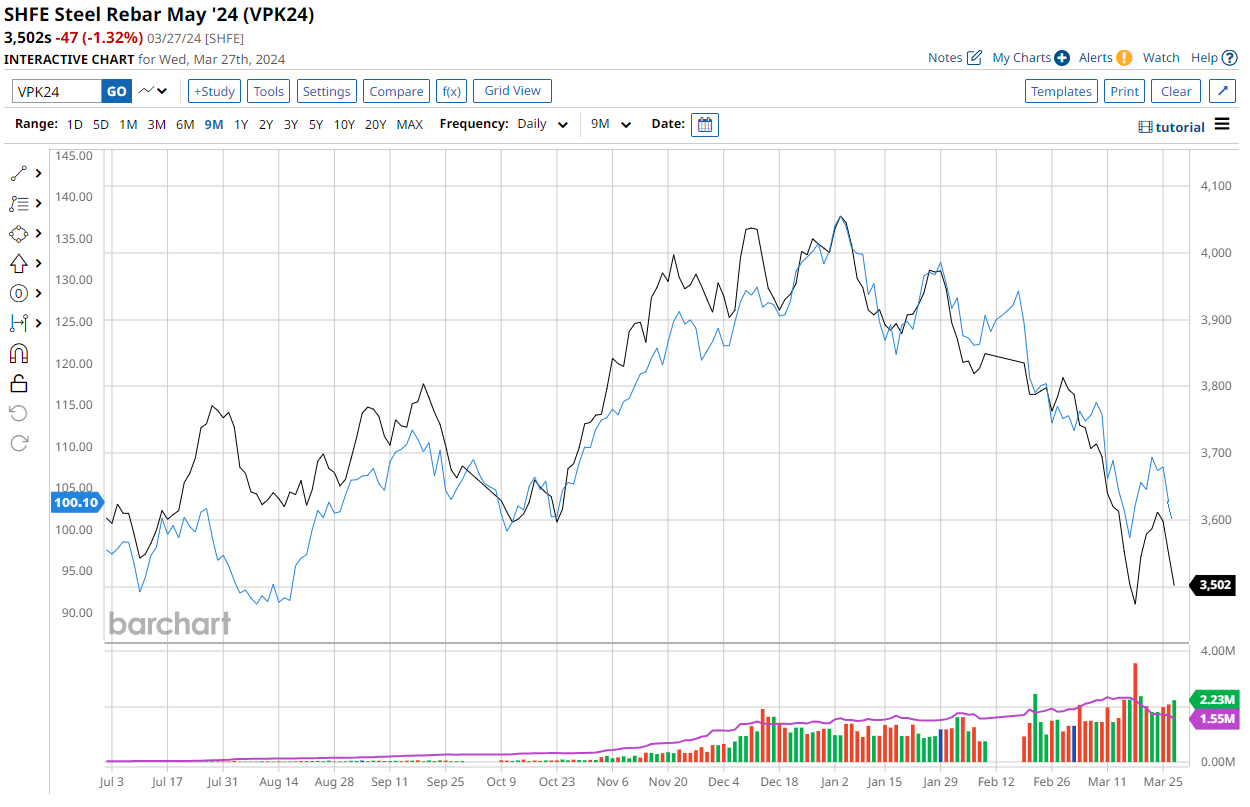
Task: Open the Fibonacci retracement tool icon
Action: point(19,203)
